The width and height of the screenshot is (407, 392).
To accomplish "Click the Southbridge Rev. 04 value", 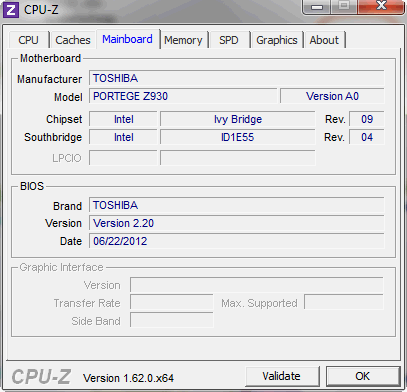I will coord(367,137).
